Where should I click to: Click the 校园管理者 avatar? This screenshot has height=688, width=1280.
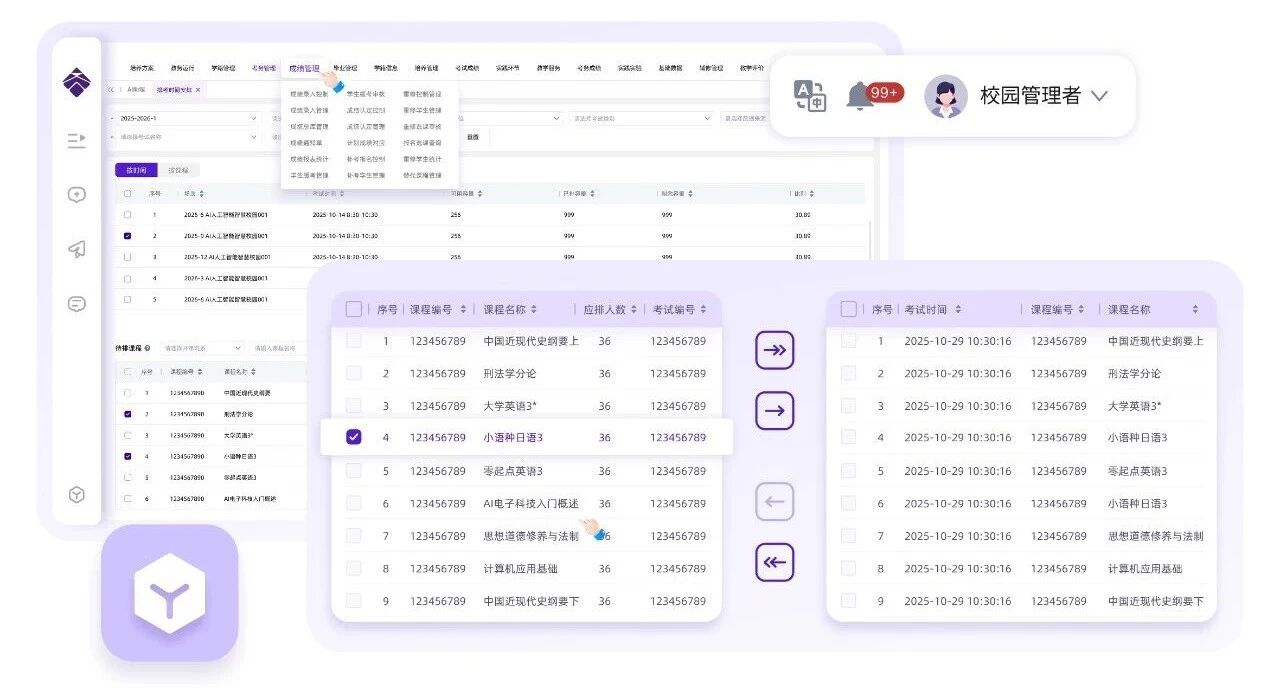[x=945, y=96]
